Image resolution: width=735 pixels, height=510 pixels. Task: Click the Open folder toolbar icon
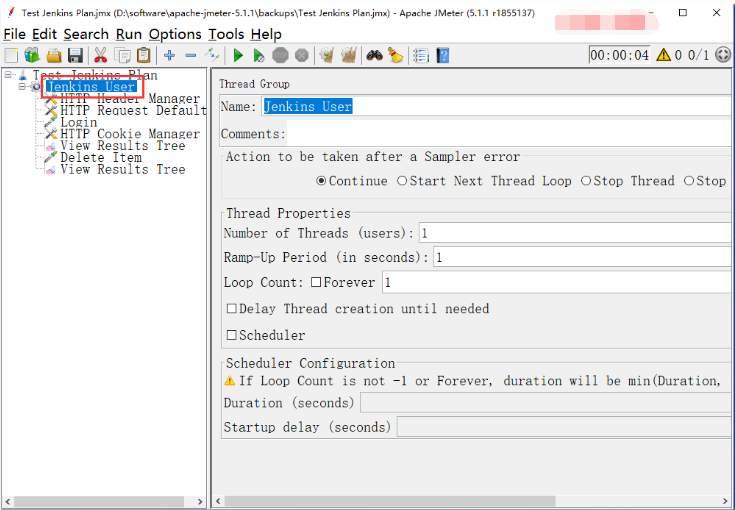coord(54,55)
